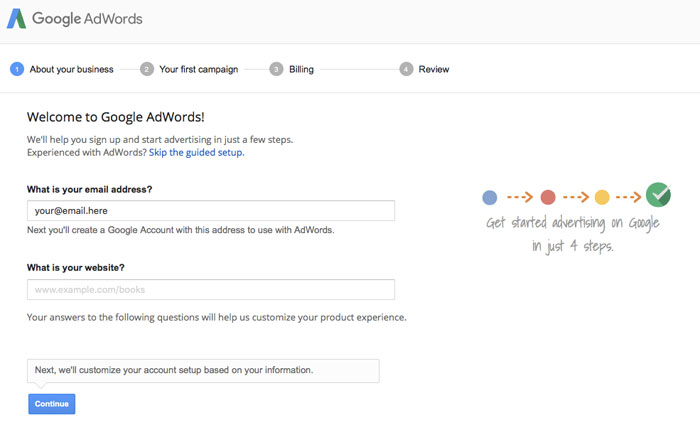This screenshot has width=700, height=430.
Task: Click the Google AdWords logo icon
Action: (17, 19)
